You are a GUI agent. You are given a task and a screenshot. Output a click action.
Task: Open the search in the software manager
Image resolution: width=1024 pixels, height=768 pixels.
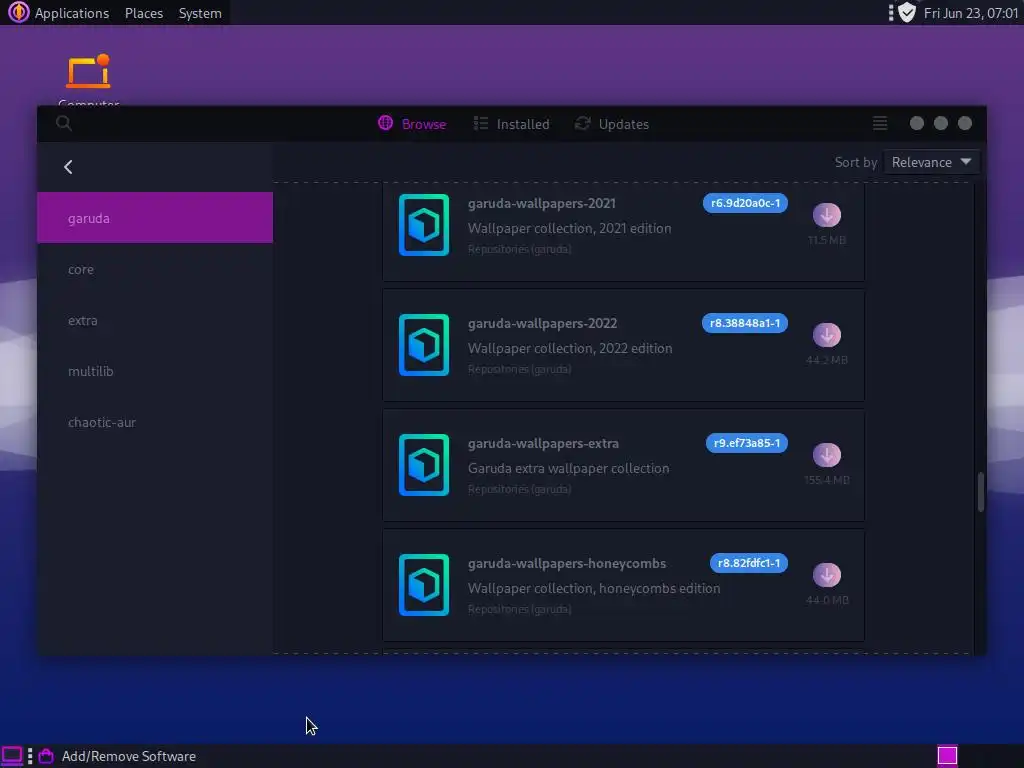(x=63, y=123)
